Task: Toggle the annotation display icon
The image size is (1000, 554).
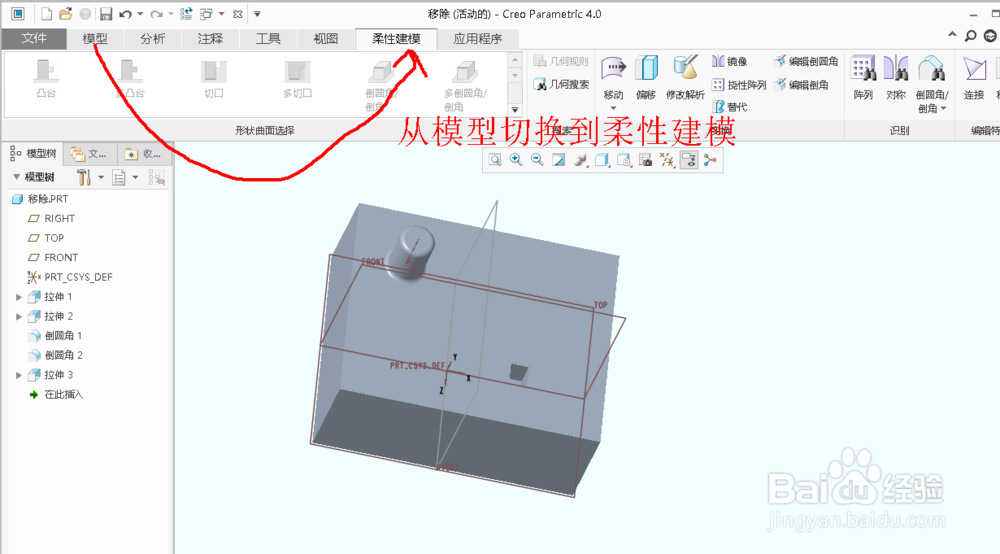Action: click(689, 160)
